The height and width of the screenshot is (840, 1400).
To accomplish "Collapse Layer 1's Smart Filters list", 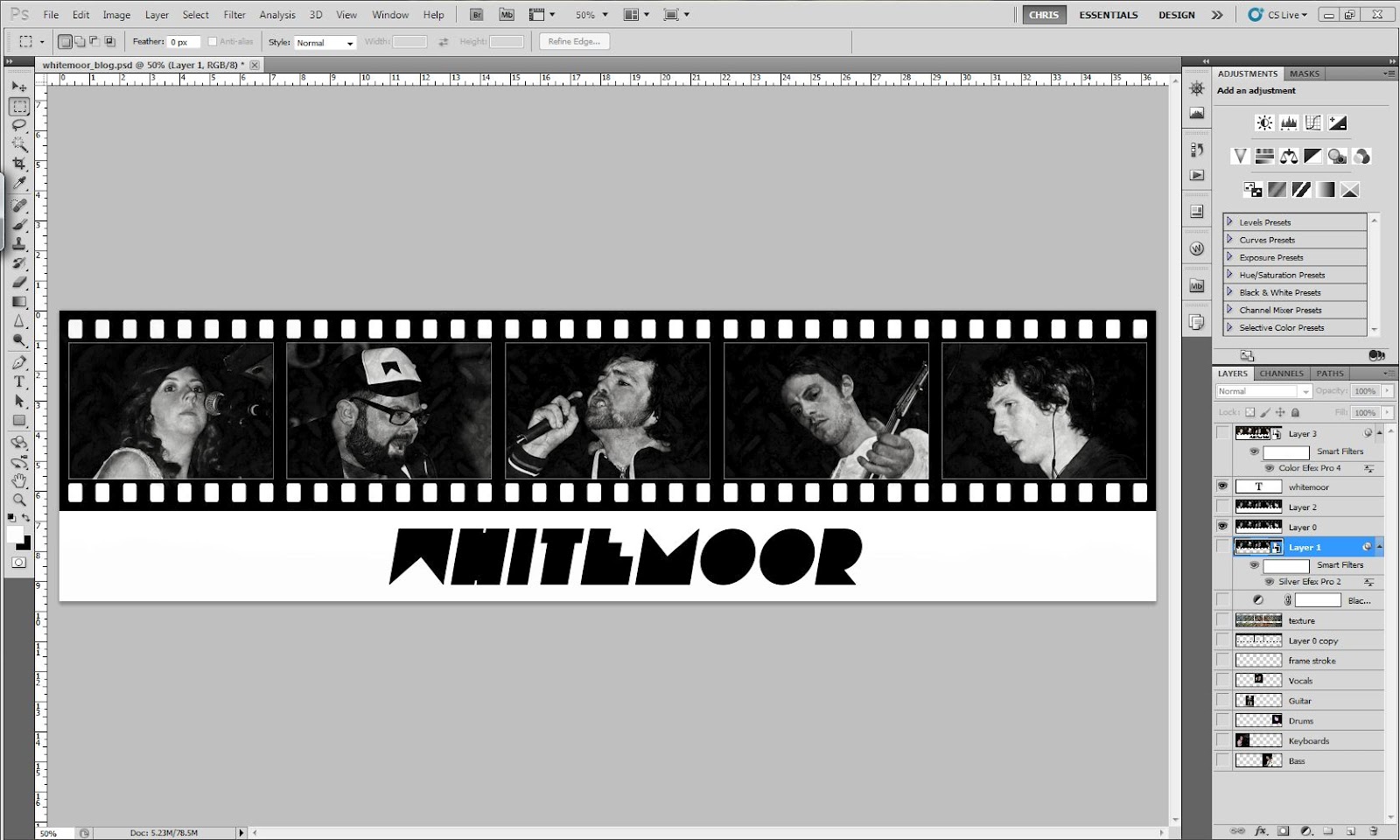I will (1379, 547).
